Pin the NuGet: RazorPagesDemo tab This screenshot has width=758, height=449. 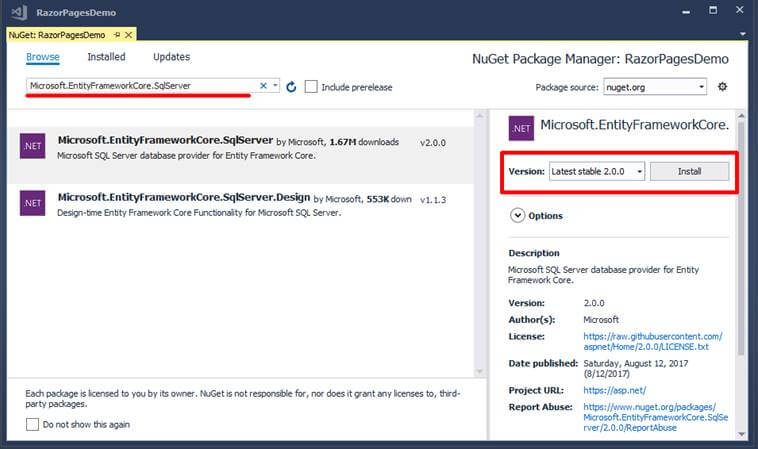point(117,35)
